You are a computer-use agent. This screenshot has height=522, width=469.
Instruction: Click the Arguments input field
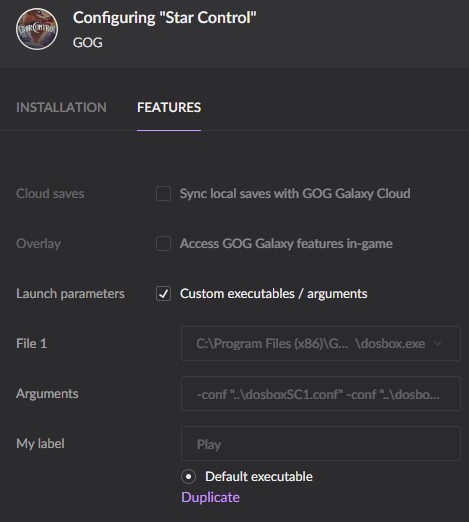click(321, 394)
